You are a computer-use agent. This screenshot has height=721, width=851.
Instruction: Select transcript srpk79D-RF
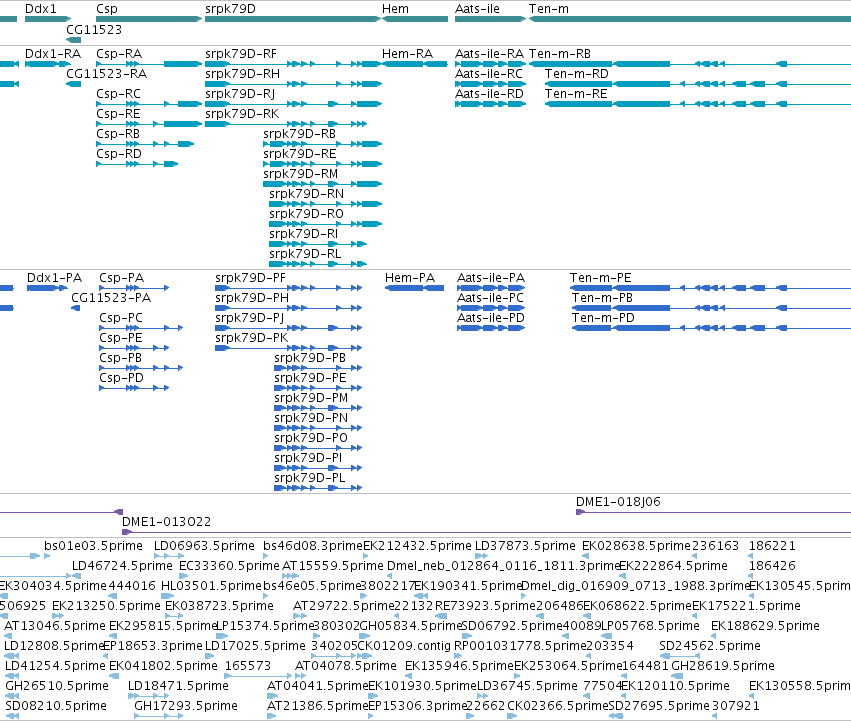point(241,54)
